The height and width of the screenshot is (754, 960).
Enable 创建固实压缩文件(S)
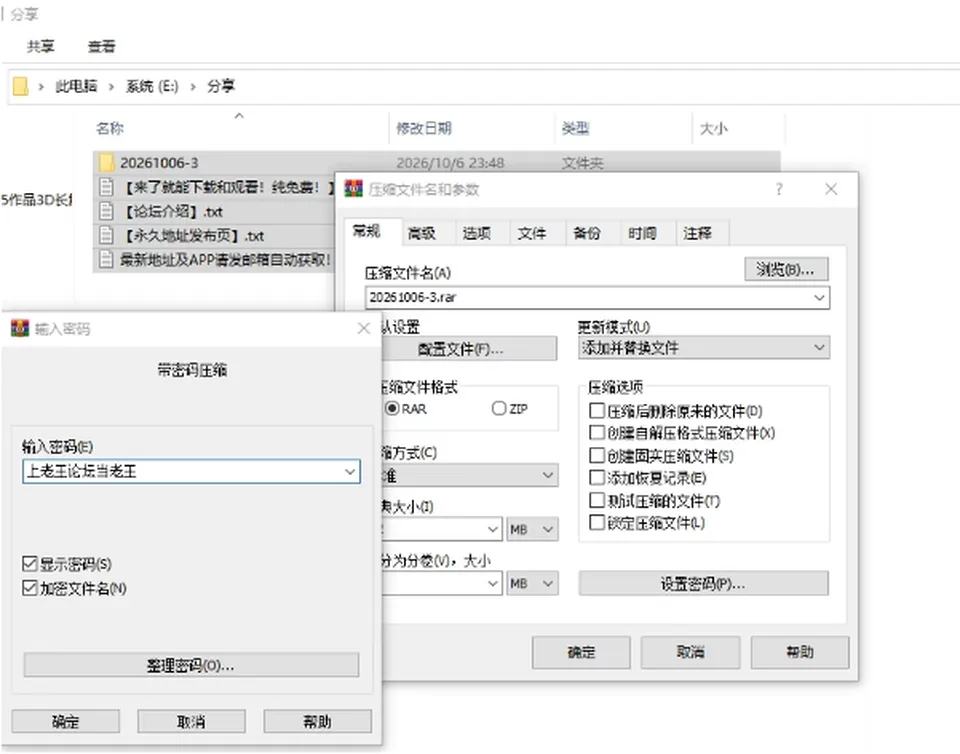pyautogui.click(x=596, y=455)
